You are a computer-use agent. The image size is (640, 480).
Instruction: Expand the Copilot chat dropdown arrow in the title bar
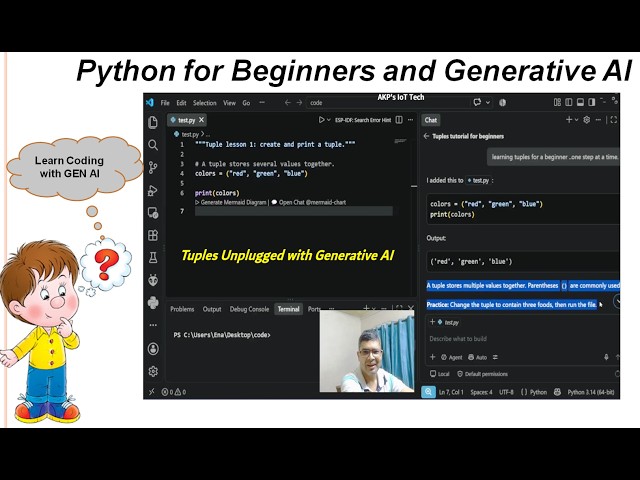[x=488, y=102]
